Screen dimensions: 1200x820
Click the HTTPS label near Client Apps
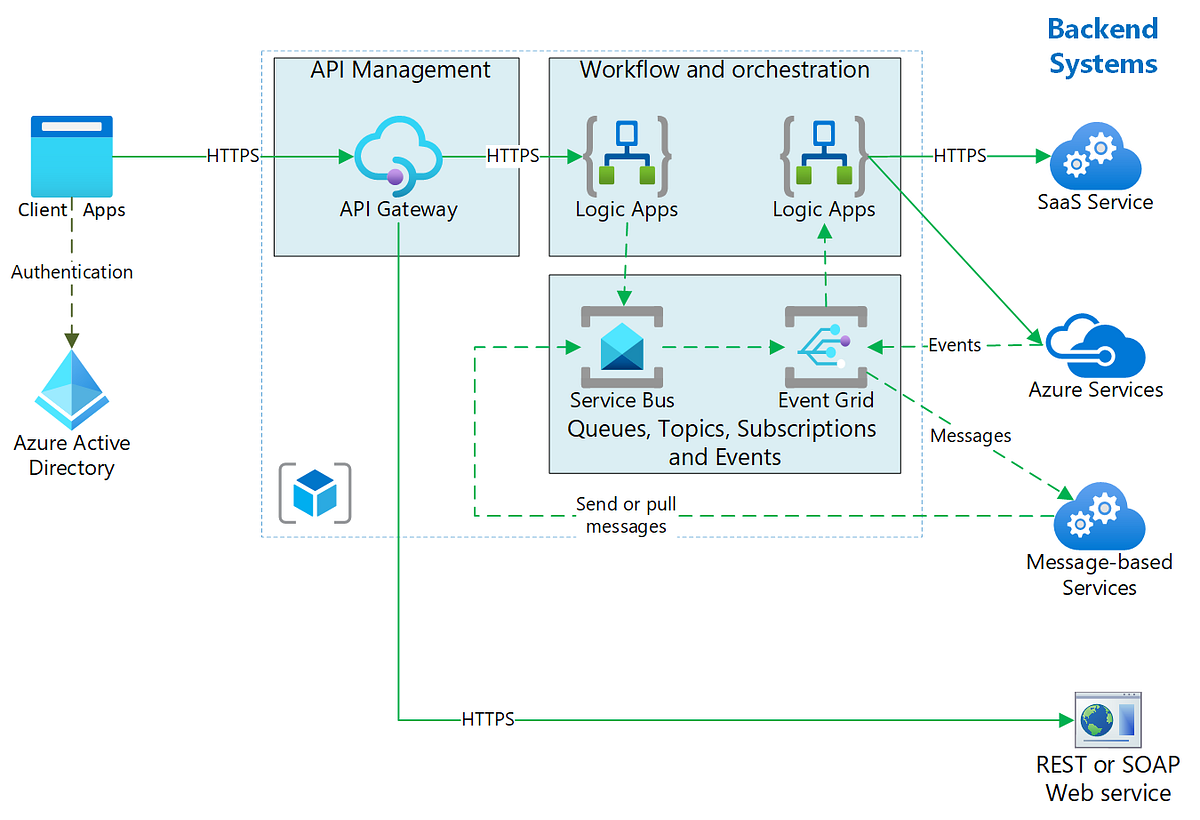[x=231, y=155]
